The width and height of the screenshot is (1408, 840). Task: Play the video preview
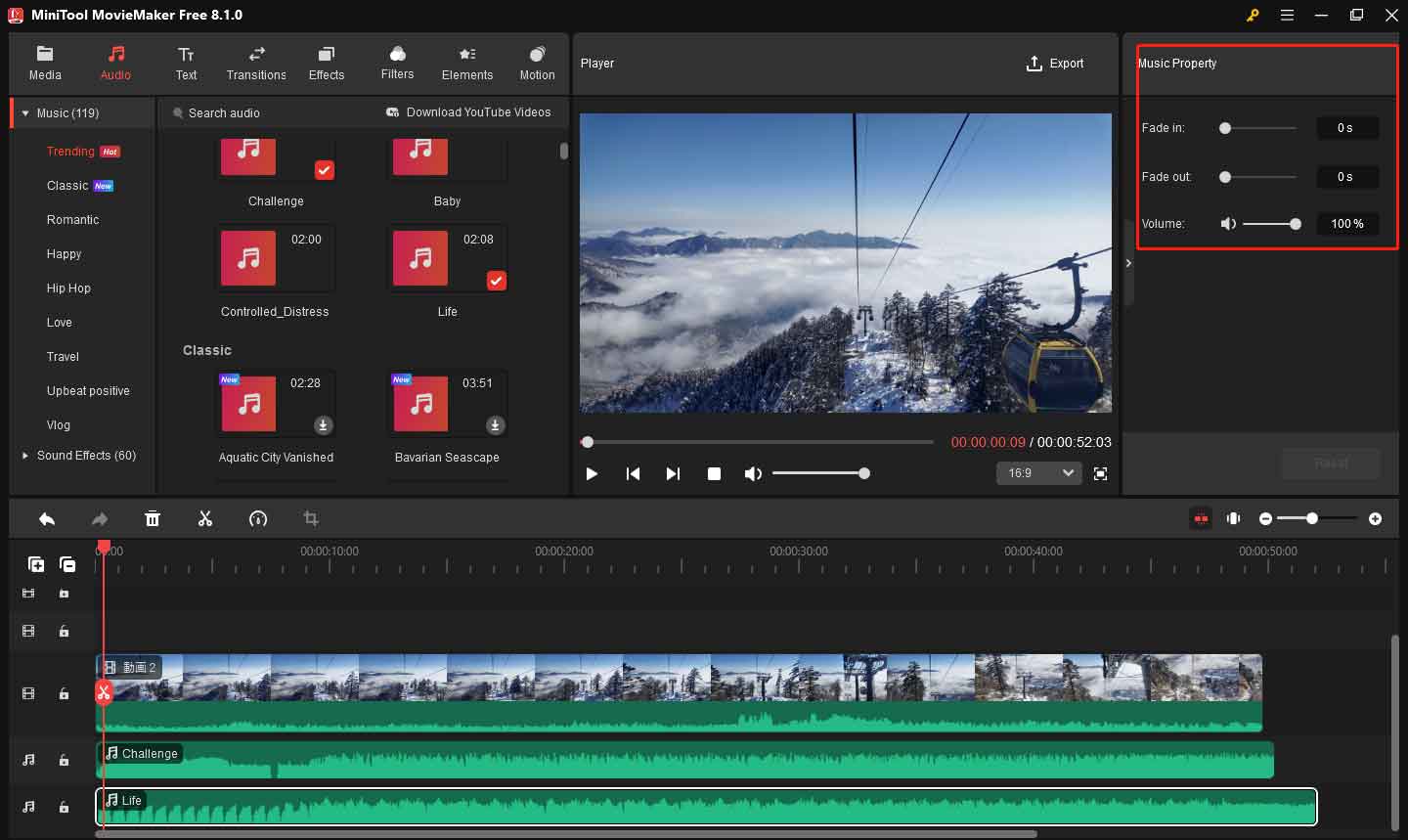point(592,473)
